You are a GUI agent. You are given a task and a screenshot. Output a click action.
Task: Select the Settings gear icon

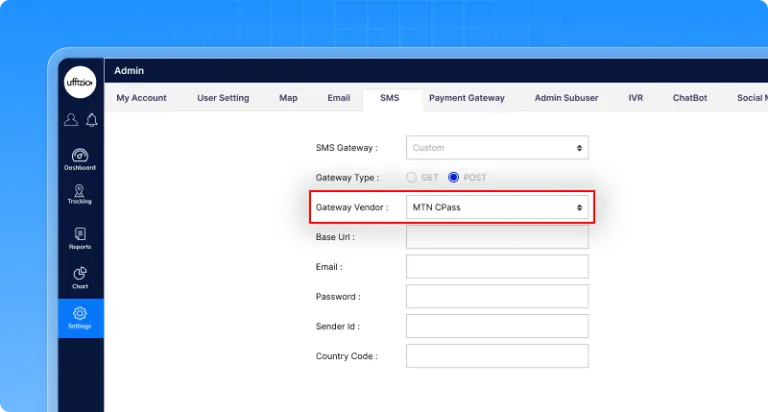[80, 317]
